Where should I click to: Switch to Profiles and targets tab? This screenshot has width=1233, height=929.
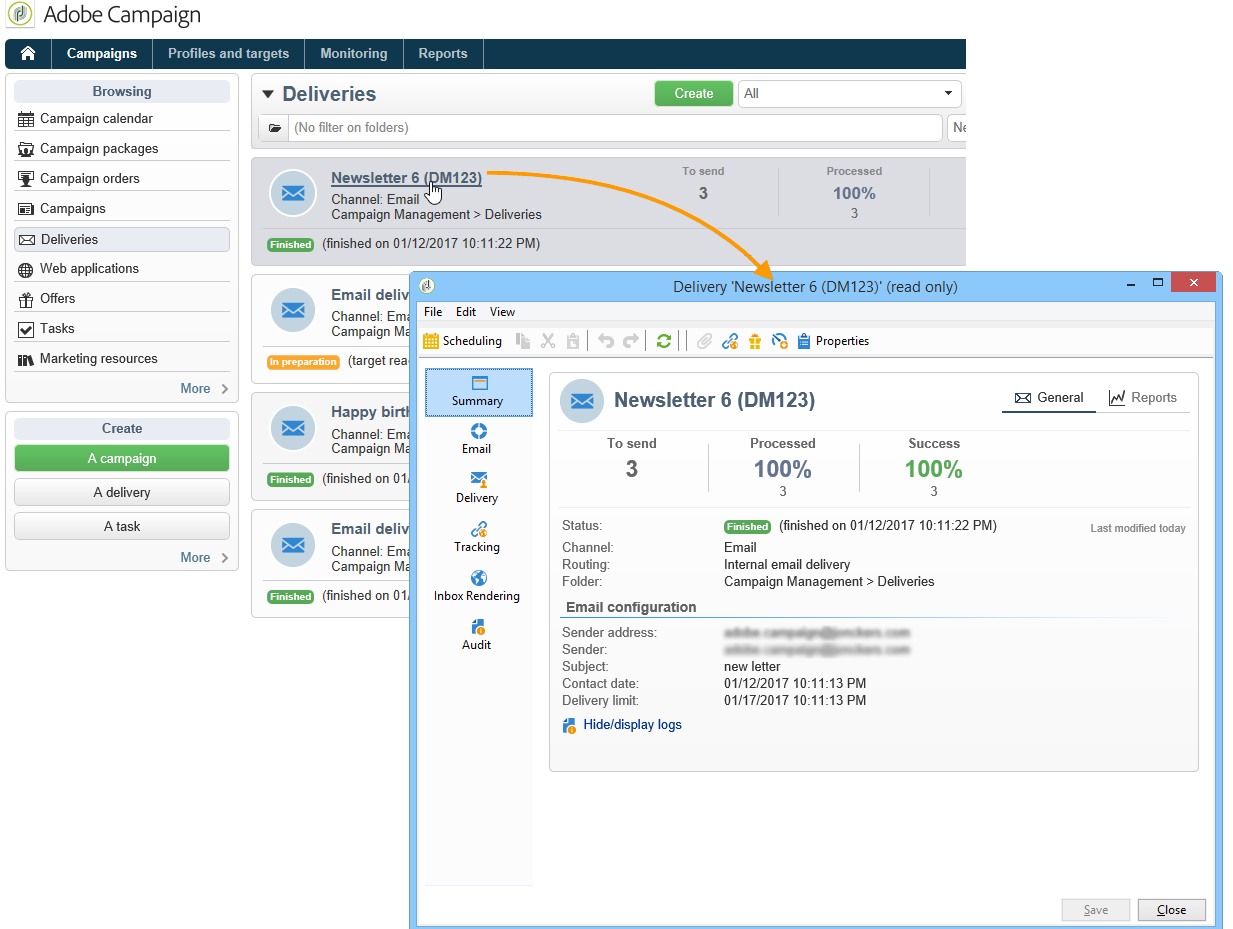[x=228, y=54]
